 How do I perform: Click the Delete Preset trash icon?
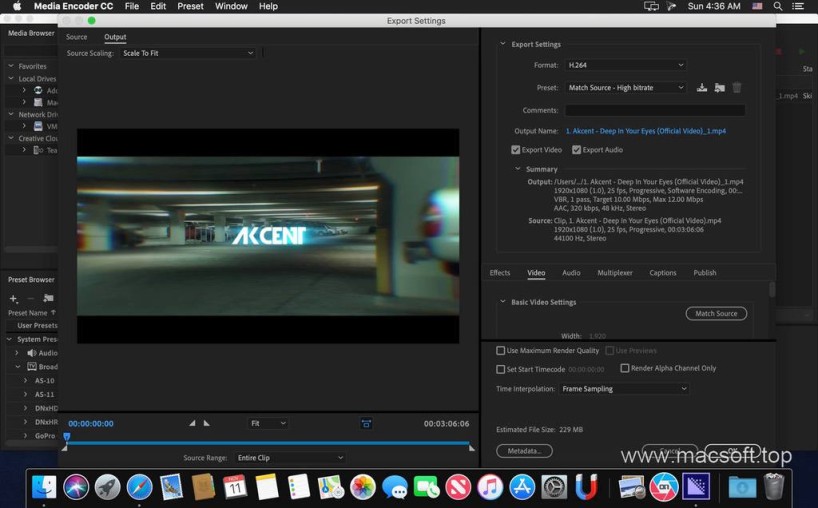tap(737, 88)
